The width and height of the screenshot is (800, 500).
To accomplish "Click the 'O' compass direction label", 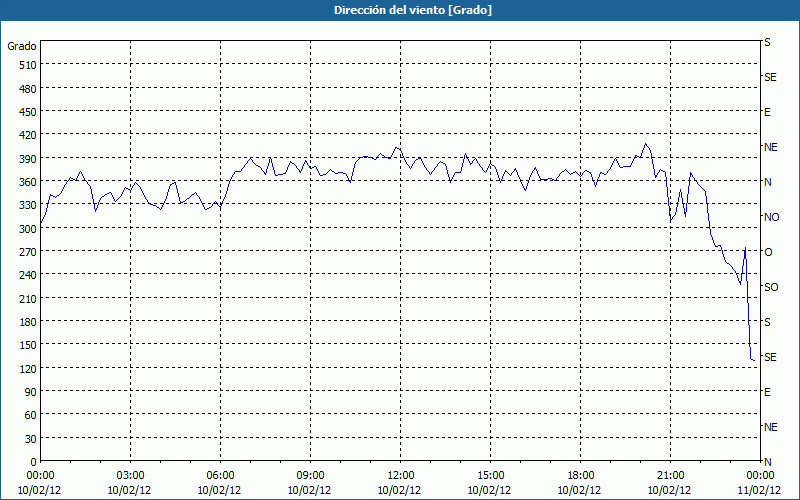I will pos(768,252).
